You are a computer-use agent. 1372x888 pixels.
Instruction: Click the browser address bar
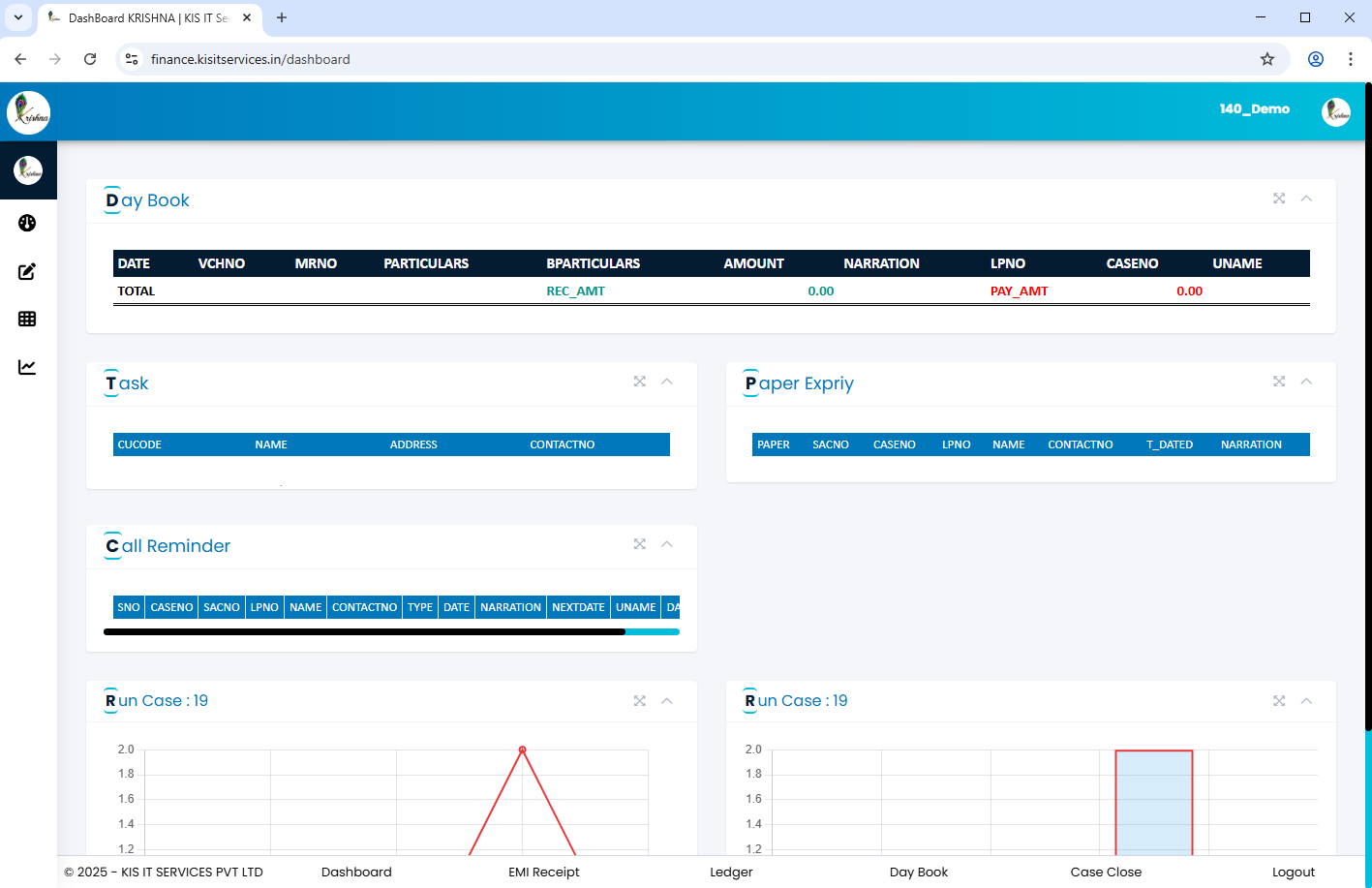(x=702, y=59)
